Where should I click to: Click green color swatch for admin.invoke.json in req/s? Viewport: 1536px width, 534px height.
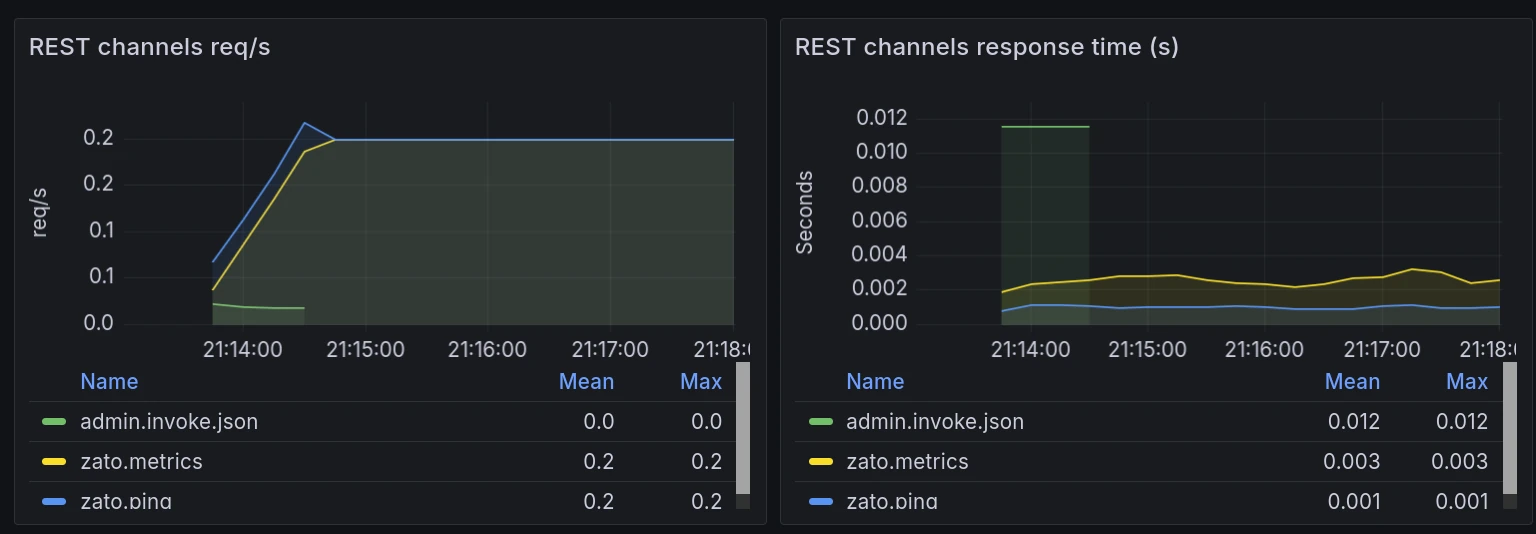54,422
